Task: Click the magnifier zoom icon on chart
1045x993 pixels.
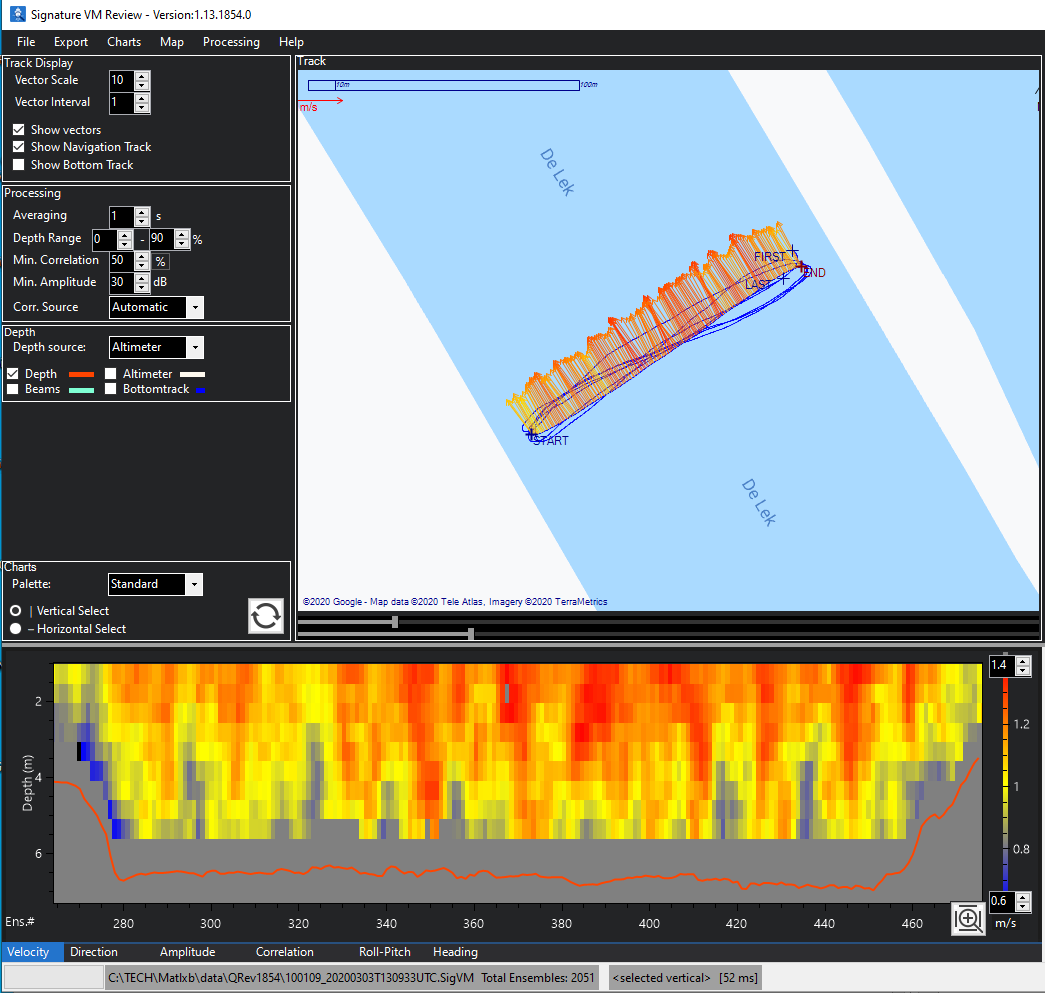Action: pos(968,918)
